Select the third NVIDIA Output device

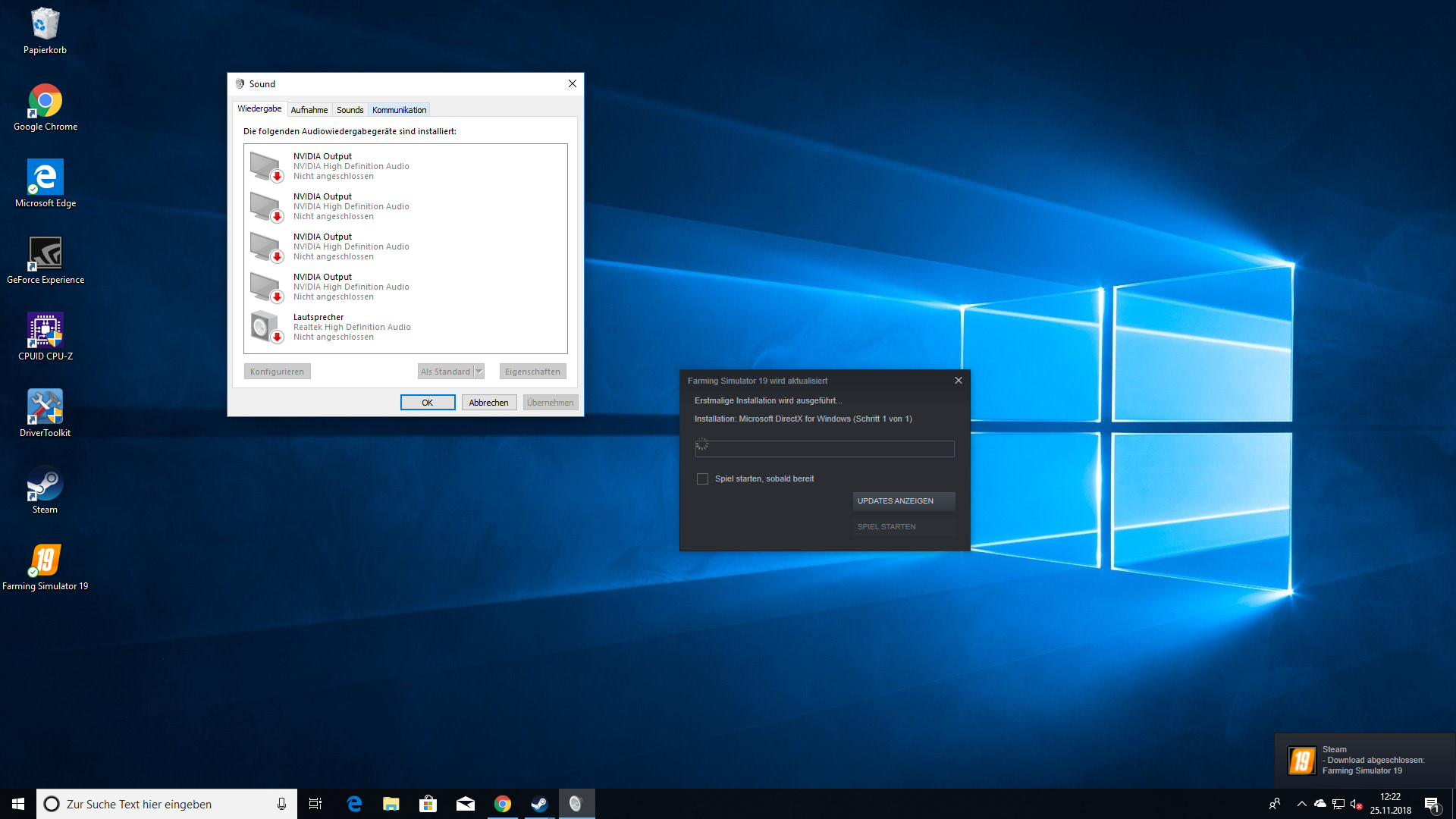pyautogui.click(x=405, y=246)
